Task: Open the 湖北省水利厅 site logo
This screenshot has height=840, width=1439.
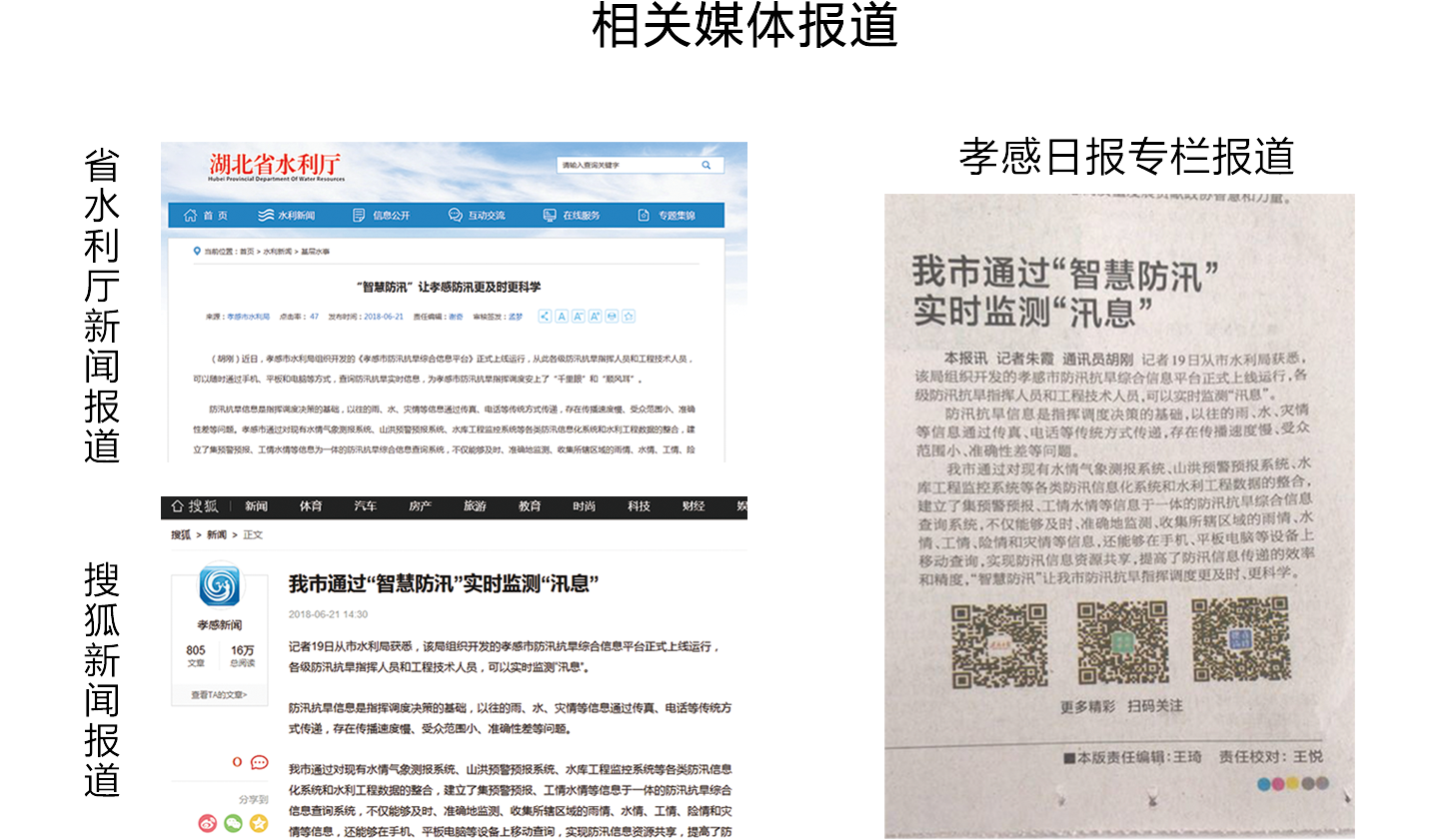Action: (x=276, y=166)
